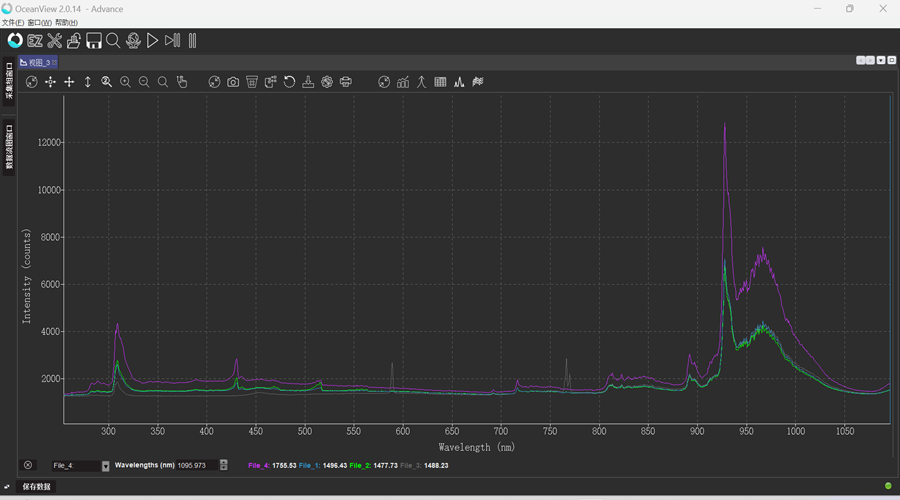The height and width of the screenshot is (500, 900).
Task: Click the table grid icon in graph toolbar
Action: [440, 82]
